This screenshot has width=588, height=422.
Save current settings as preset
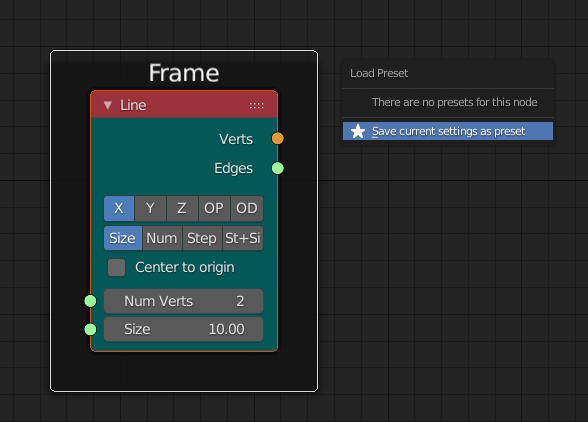tap(448, 131)
